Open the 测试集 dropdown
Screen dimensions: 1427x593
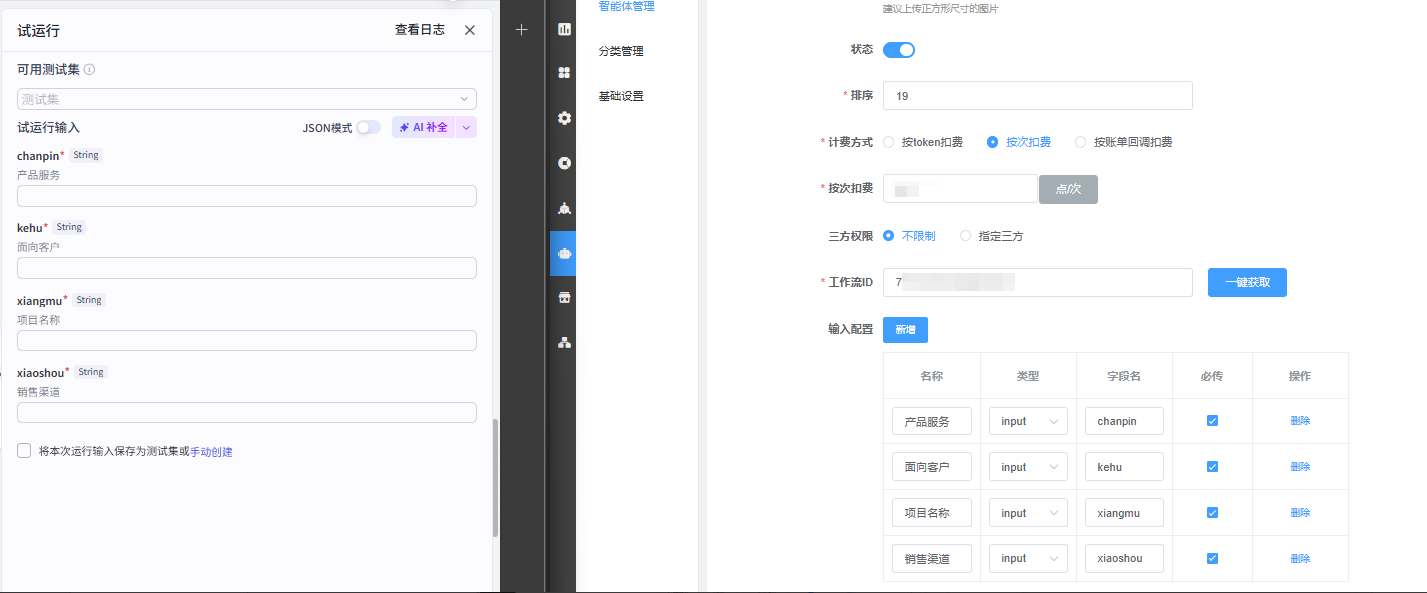[x=246, y=99]
